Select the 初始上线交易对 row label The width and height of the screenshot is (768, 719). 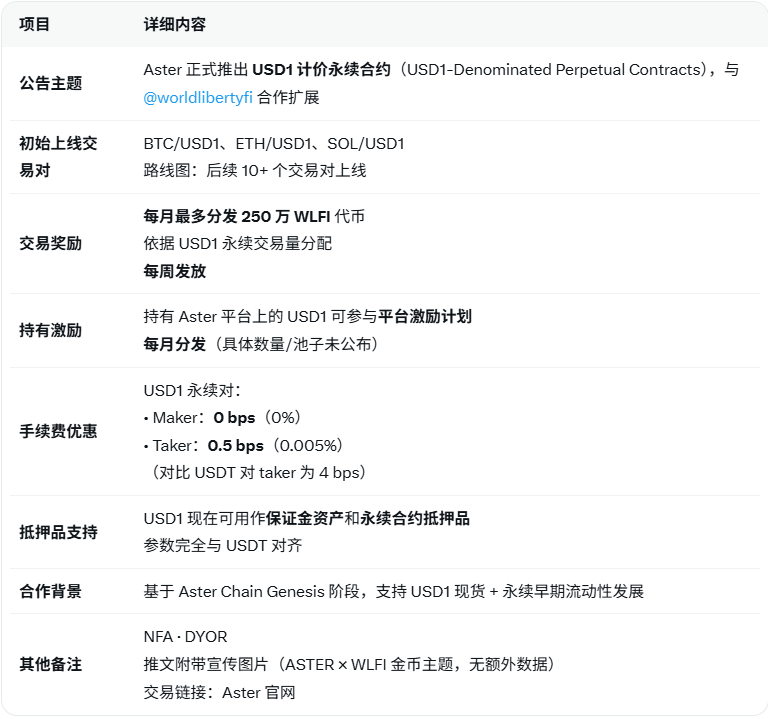click(x=58, y=157)
